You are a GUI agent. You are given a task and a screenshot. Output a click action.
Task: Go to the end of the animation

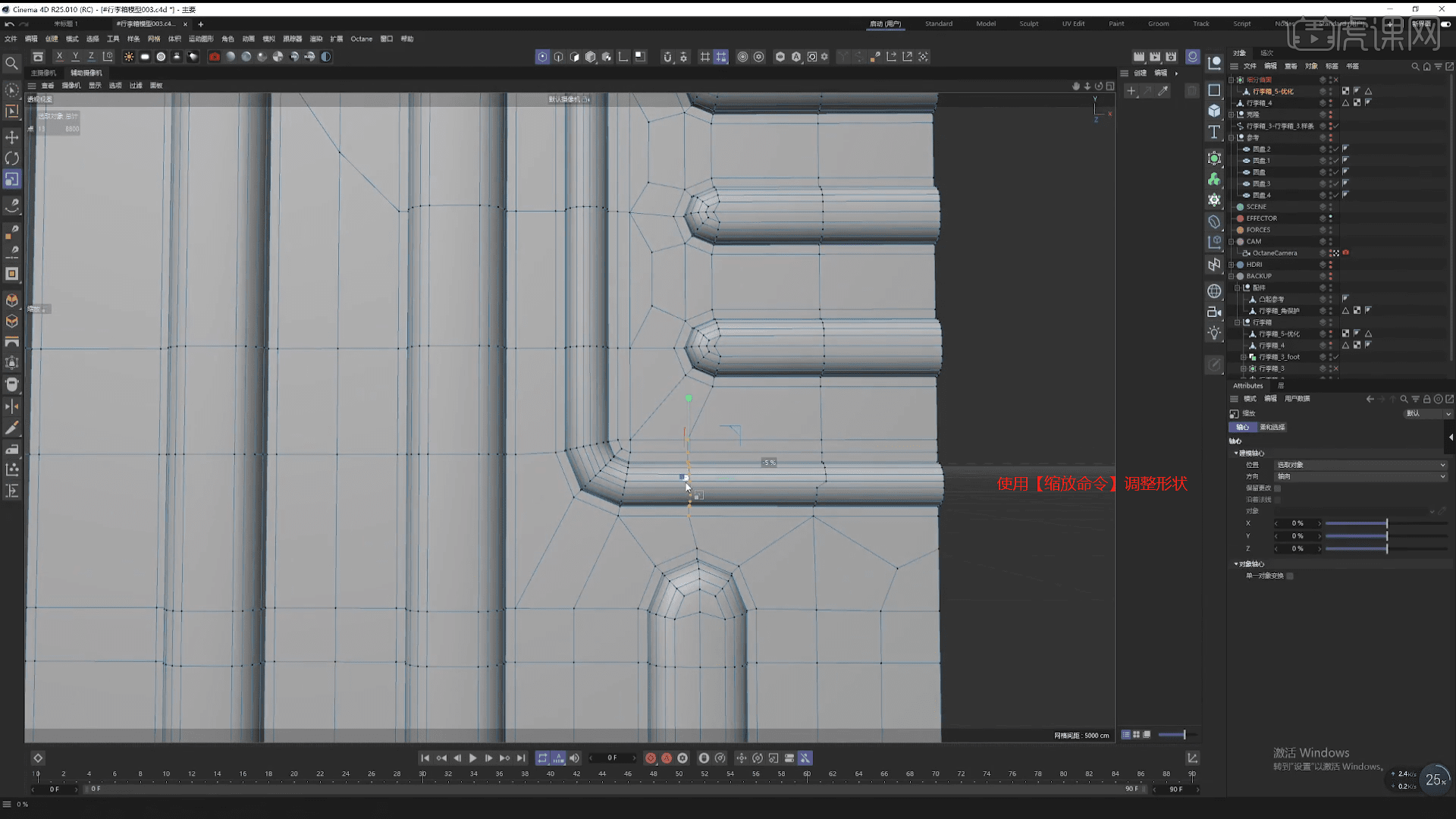(x=521, y=758)
